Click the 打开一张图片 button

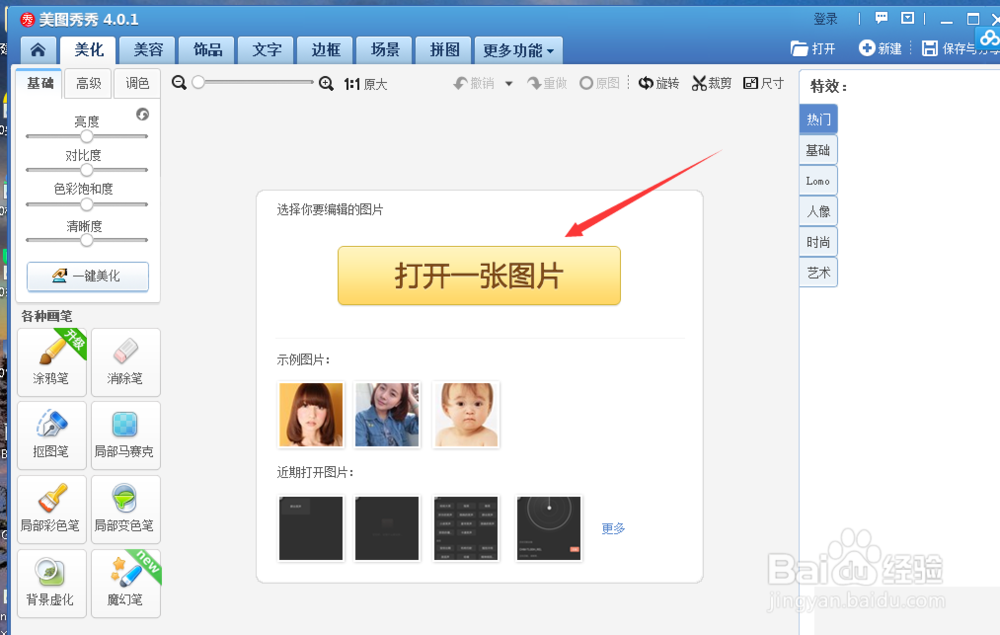coord(478,275)
